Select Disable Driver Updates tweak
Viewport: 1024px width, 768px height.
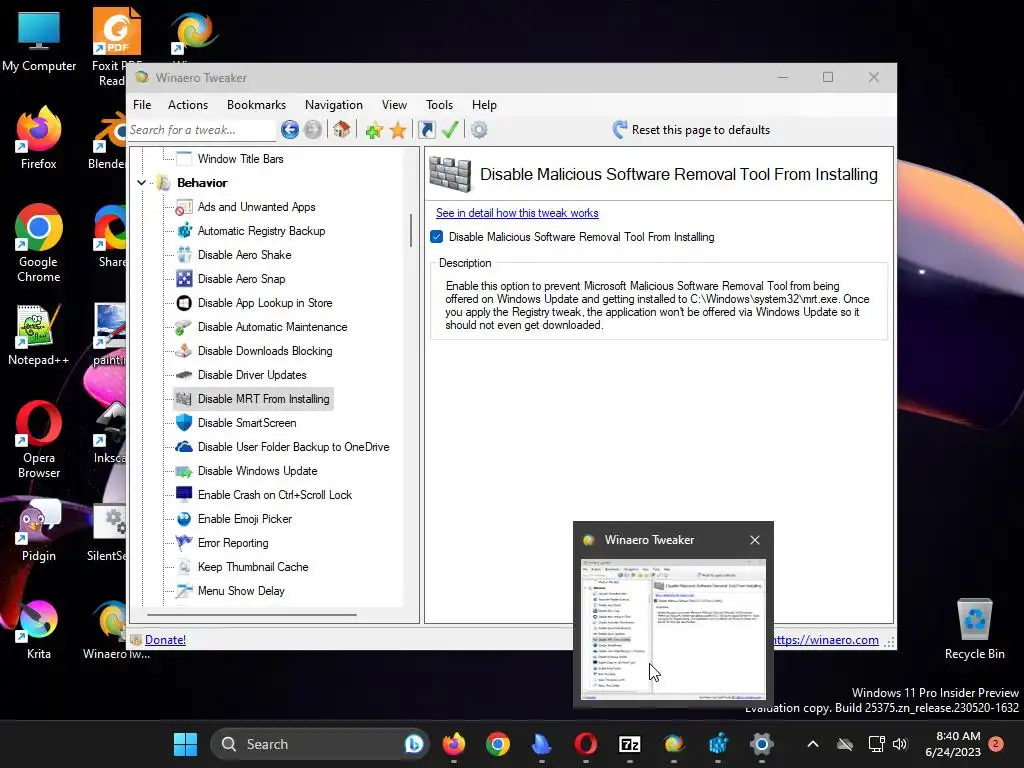click(x=252, y=375)
